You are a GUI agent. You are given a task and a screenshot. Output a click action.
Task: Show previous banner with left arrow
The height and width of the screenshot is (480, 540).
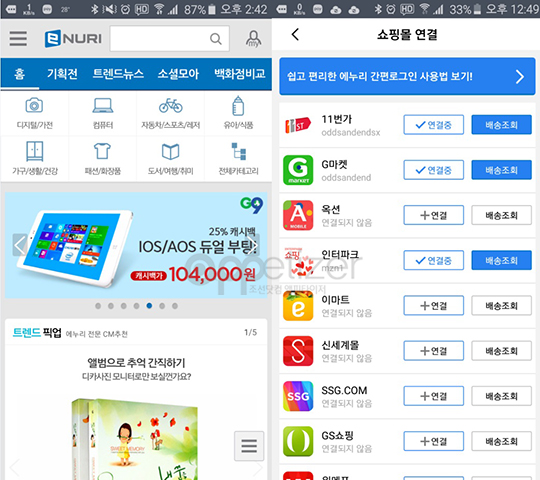pos(20,245)
